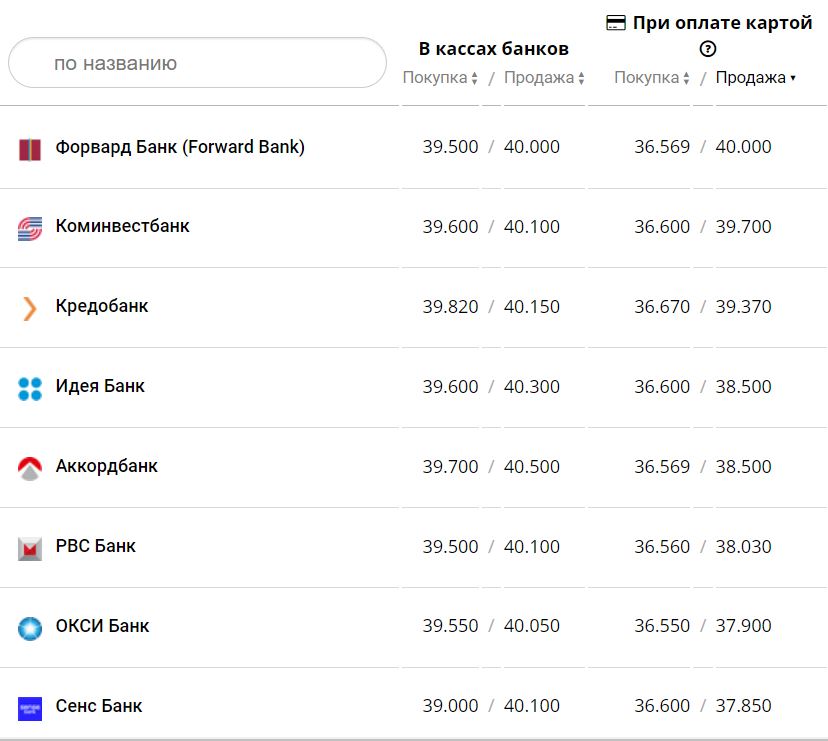The width and height of the screenshot is (828, 741).
Task: Sort by cash desk Продажа column
Action: tap(544, 78)
